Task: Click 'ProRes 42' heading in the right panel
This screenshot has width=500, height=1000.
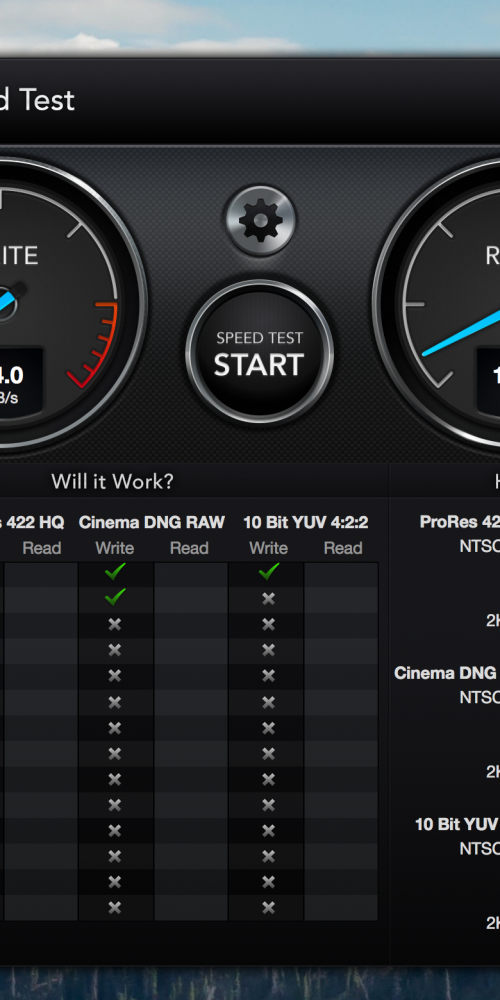Action: (x=459, y=522)
